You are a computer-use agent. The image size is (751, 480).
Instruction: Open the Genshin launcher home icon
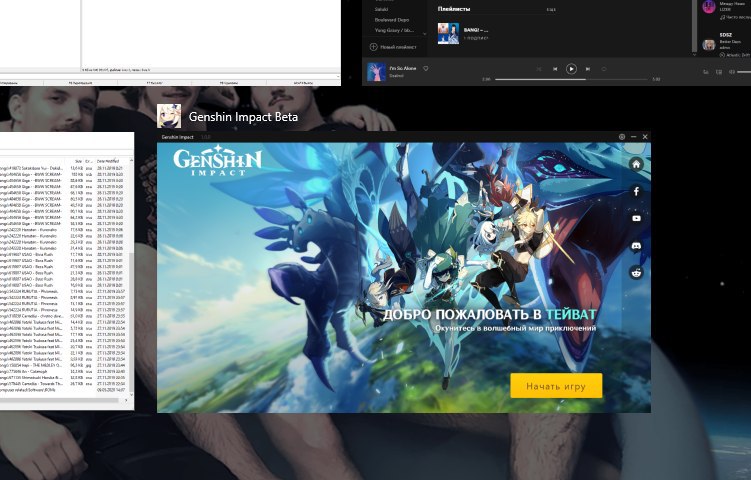point(636,164)
